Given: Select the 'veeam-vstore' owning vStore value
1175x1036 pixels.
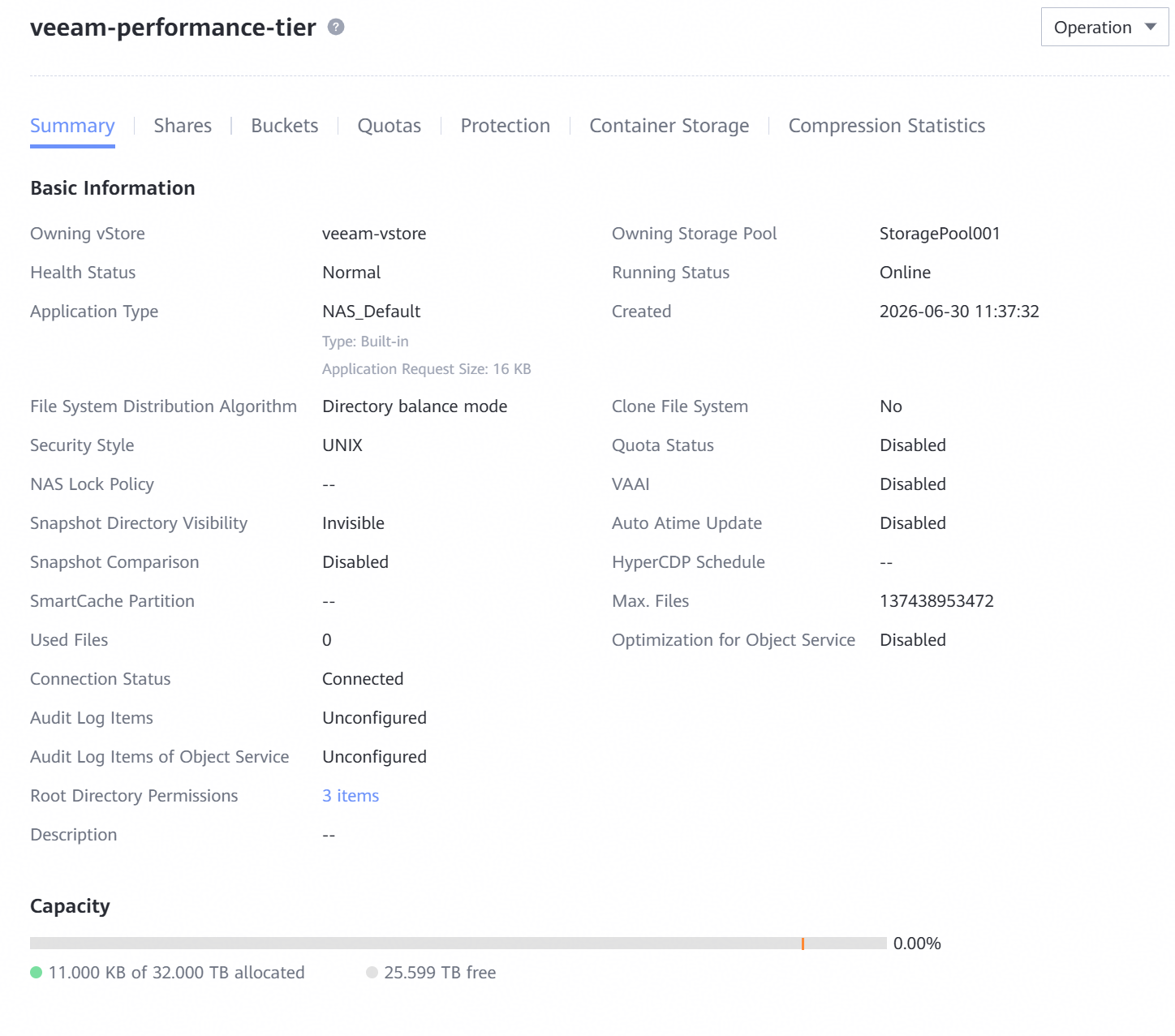Looking at the screenshot, I should [x=374, y=234].
